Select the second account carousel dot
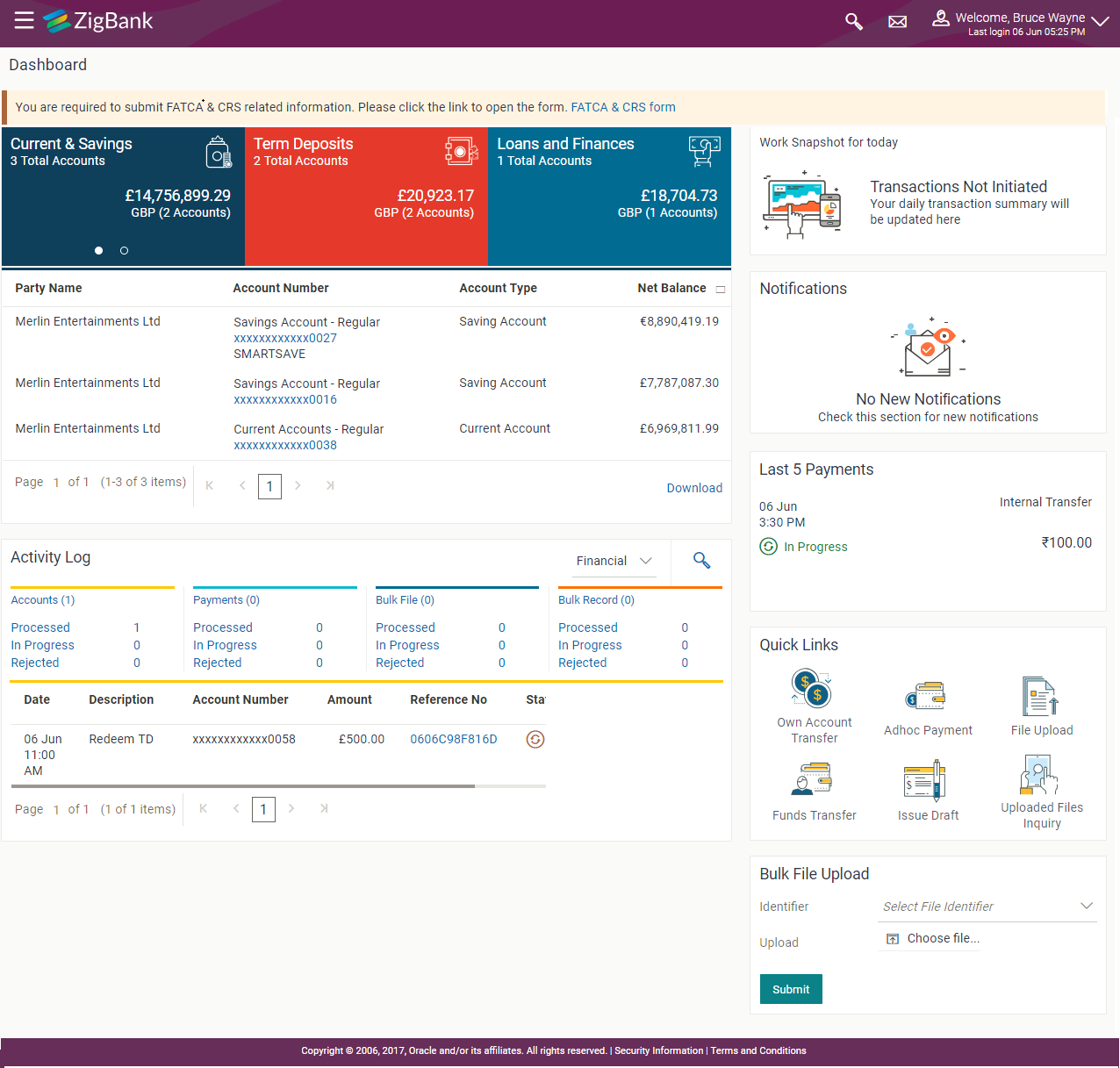Screen dimensions: 1120x1068 (x=124, y=250)
